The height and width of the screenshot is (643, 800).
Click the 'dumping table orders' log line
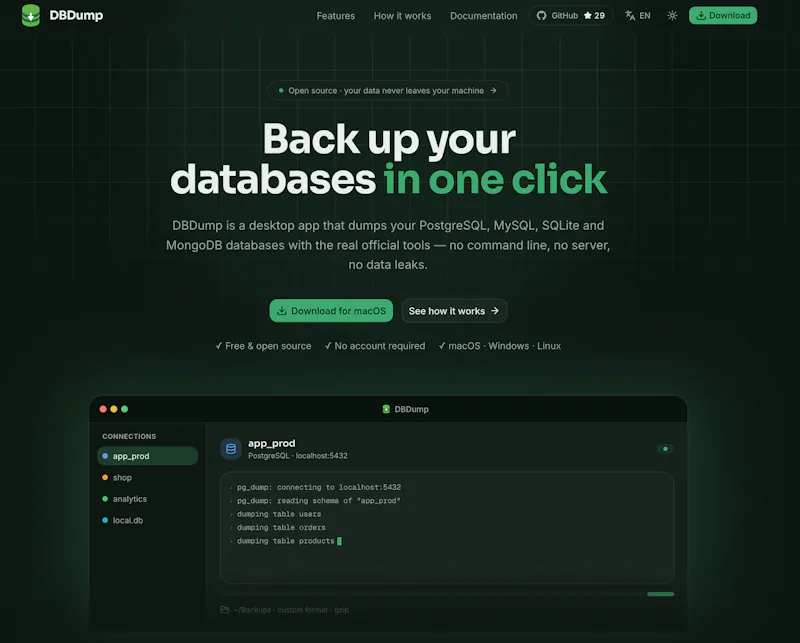click(x=281, y=527)
